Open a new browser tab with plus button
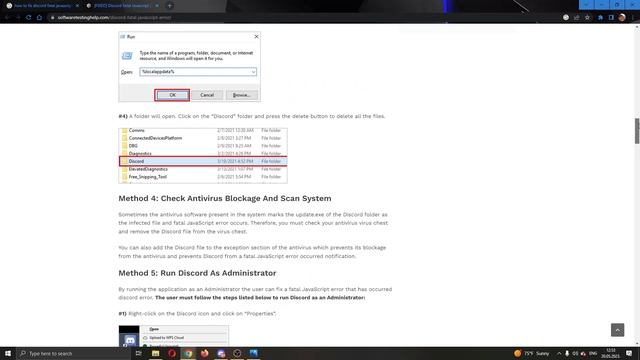 click(169, 6)
